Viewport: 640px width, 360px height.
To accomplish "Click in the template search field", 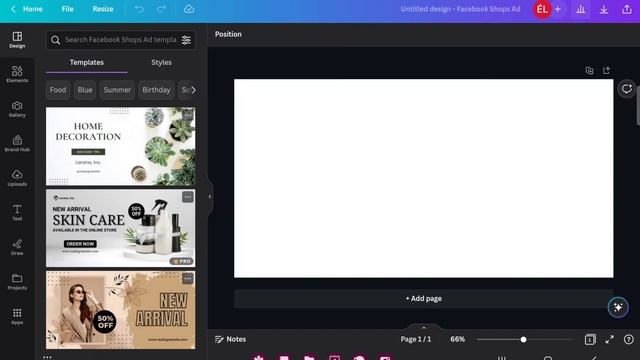I will 120,40.
